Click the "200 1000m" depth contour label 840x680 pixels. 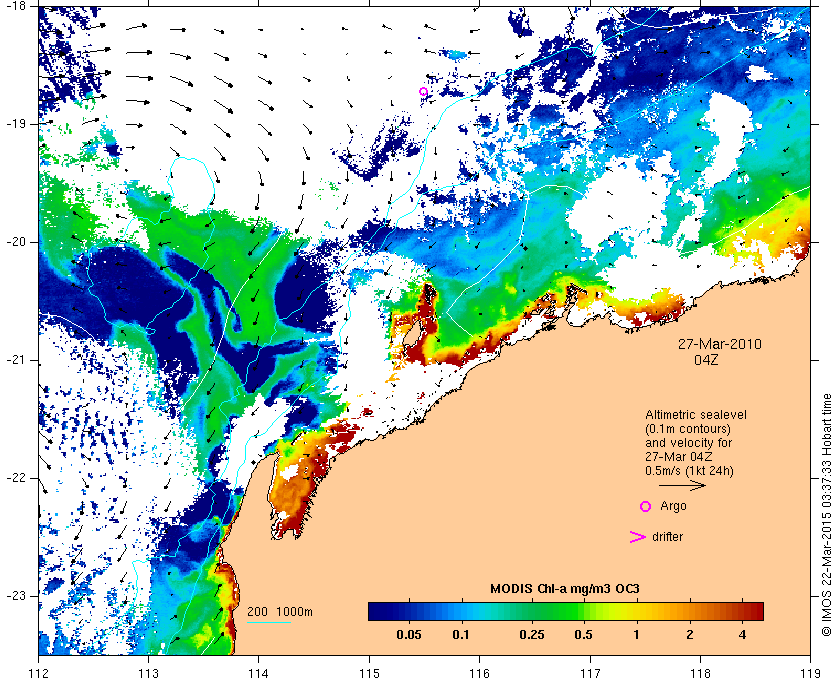(280, 612)
